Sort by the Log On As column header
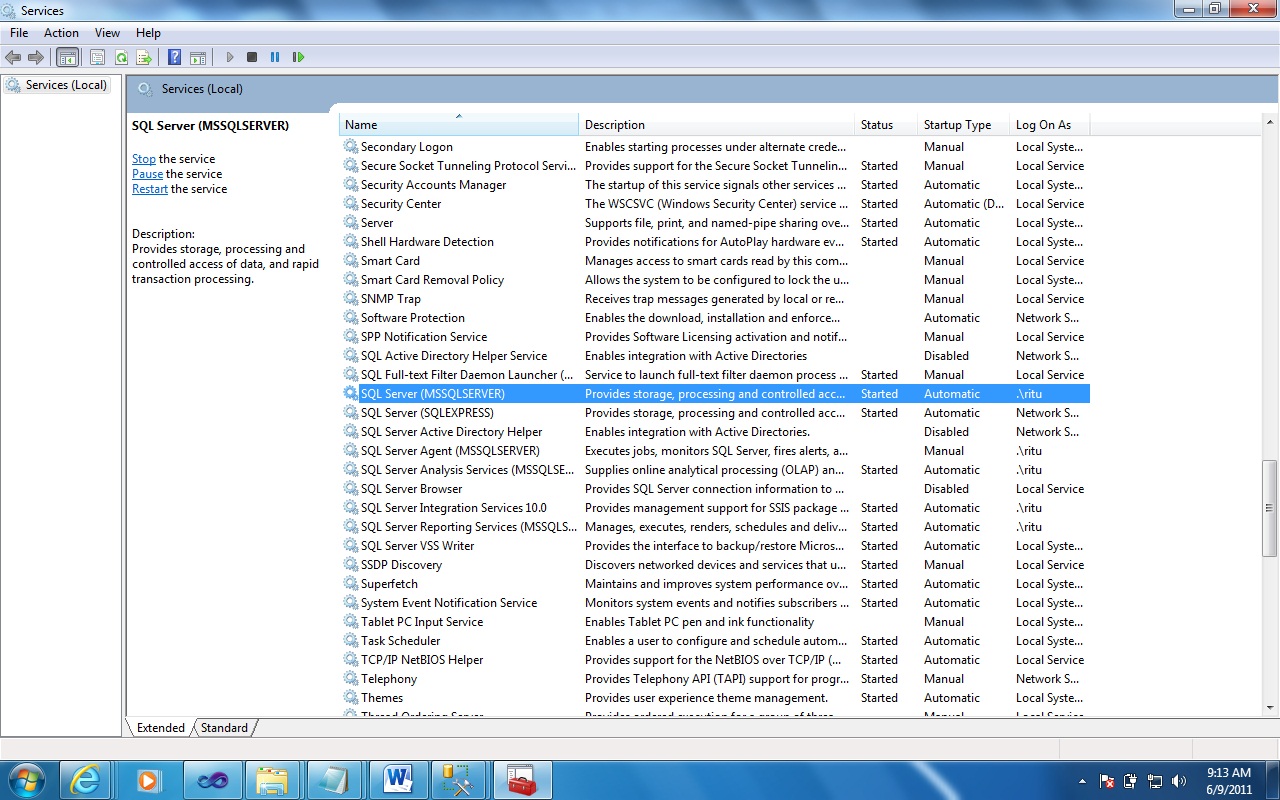Screen dimensions: 1280x800 (x=1049, y=125)
